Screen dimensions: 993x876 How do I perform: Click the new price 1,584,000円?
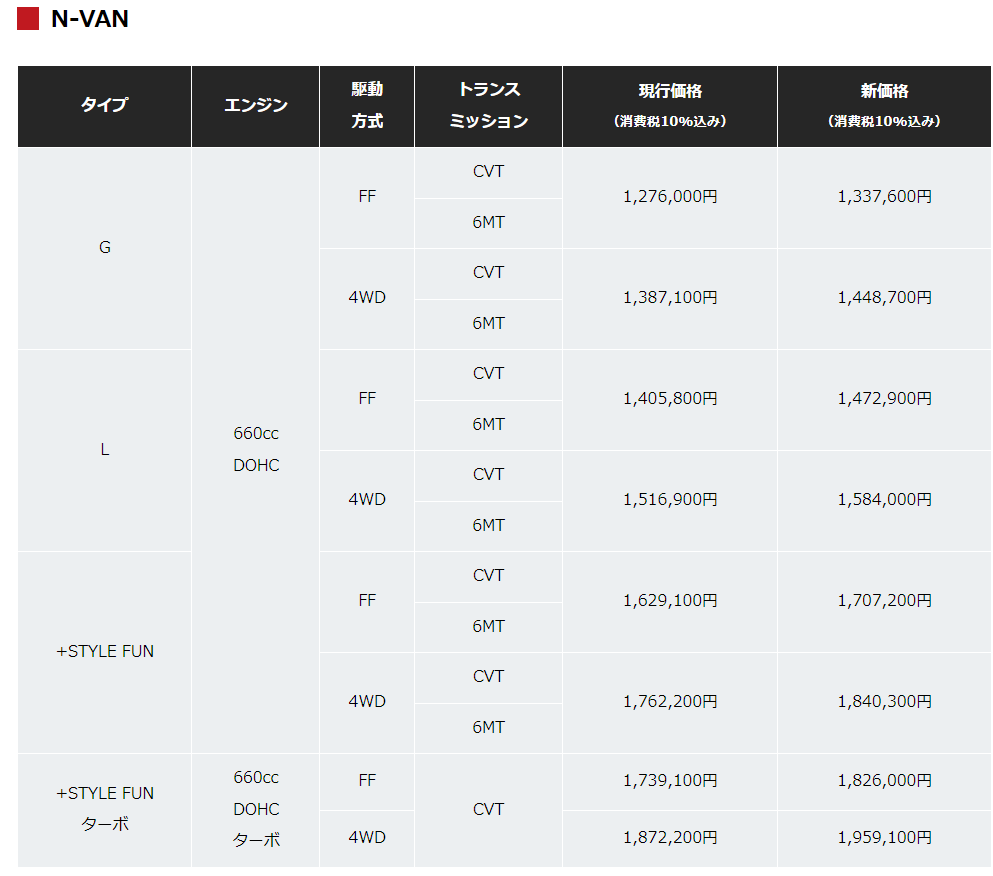[884, 500]
